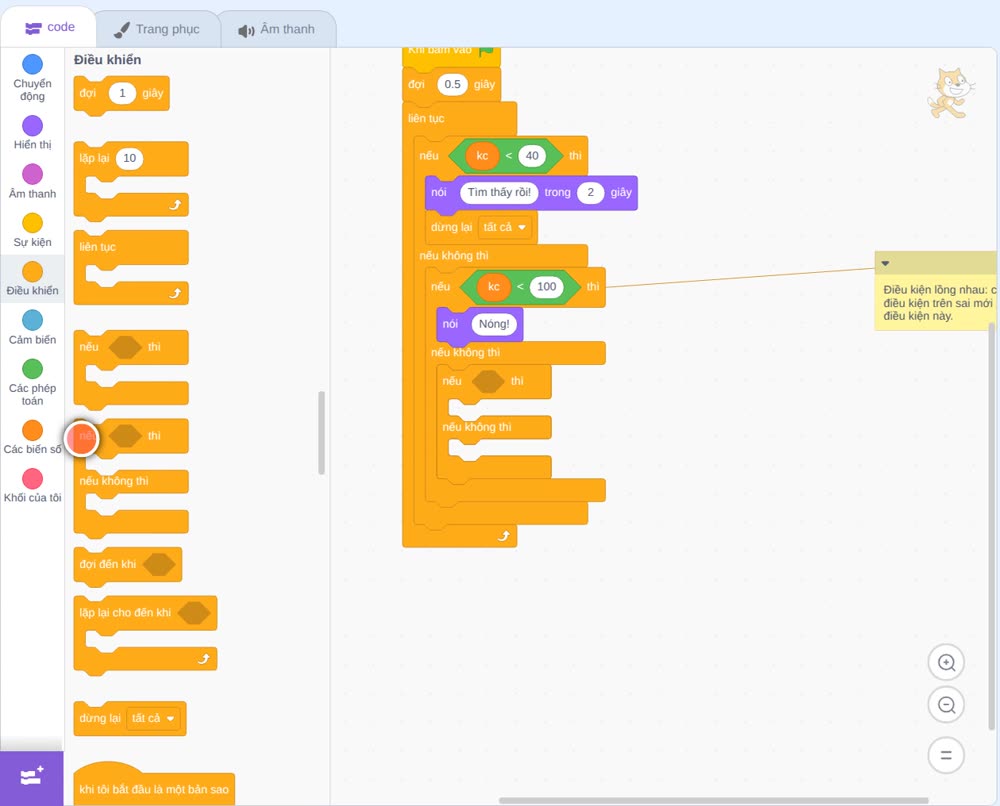Click the kc variable in '< 100' condition
This screenshot has height=806, width=1000.
[494, 287]
